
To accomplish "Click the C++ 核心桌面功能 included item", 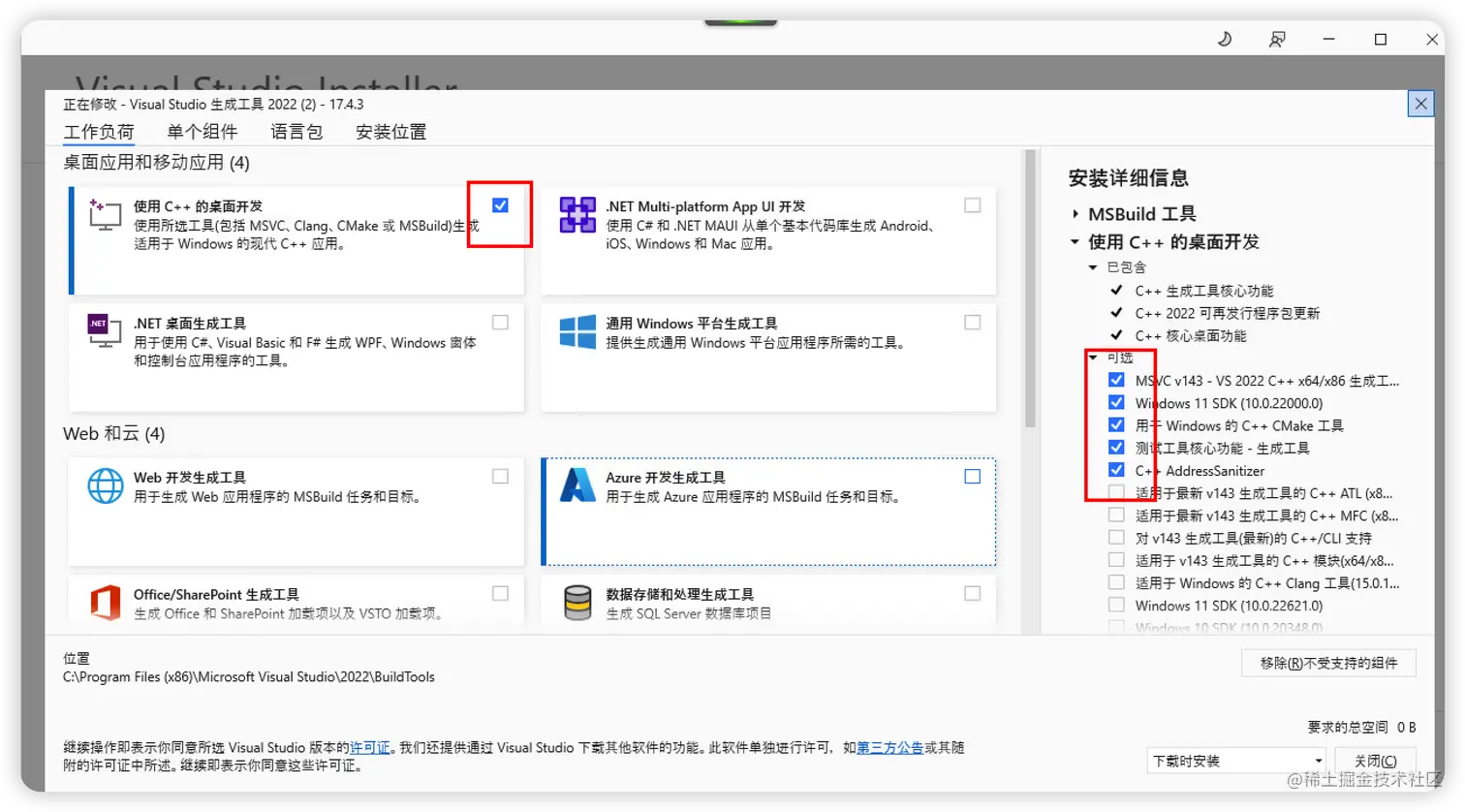I will click(x=1191, y=335).
